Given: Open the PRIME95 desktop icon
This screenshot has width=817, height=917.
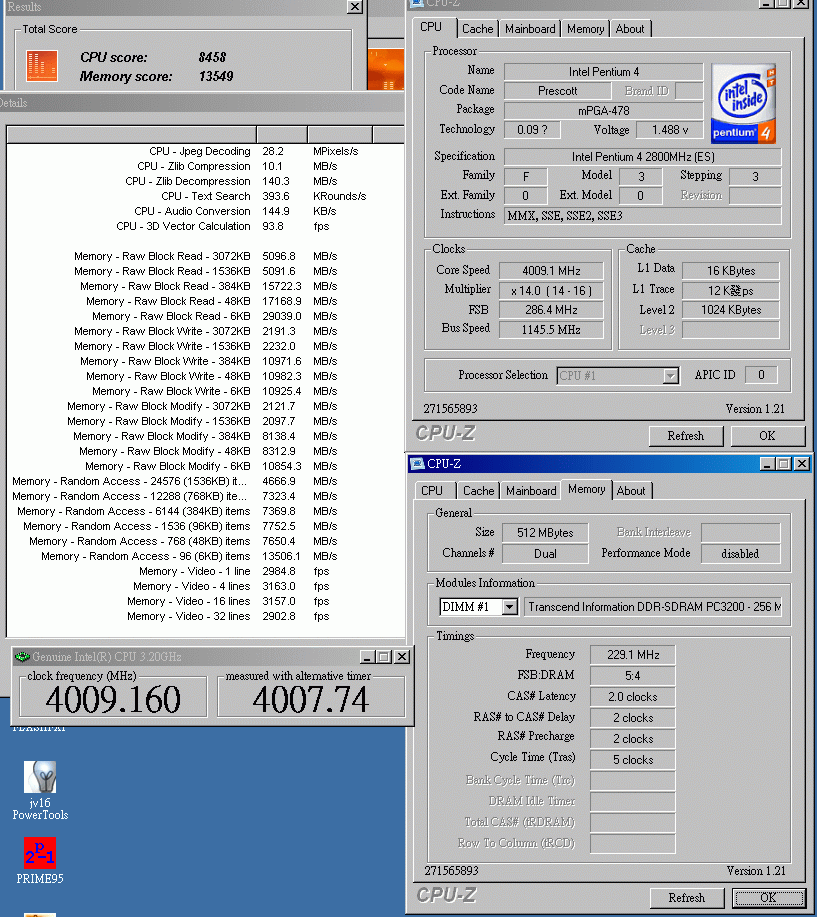Looking at the screenshot, I should click(40, 860).
